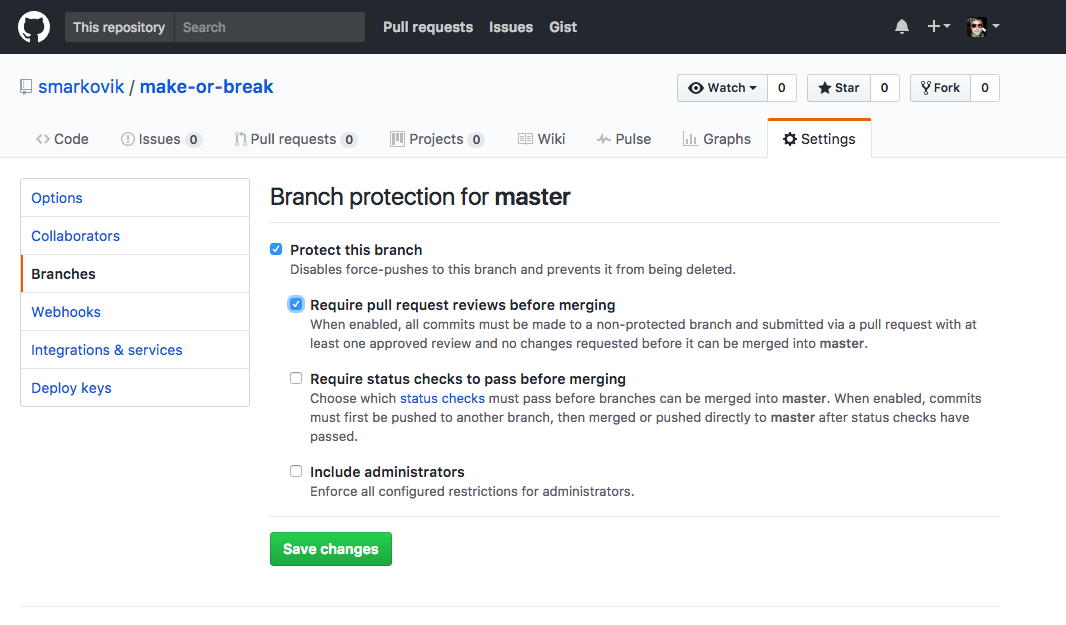Open the Projects board tab icon

click(x=397, y=139)
